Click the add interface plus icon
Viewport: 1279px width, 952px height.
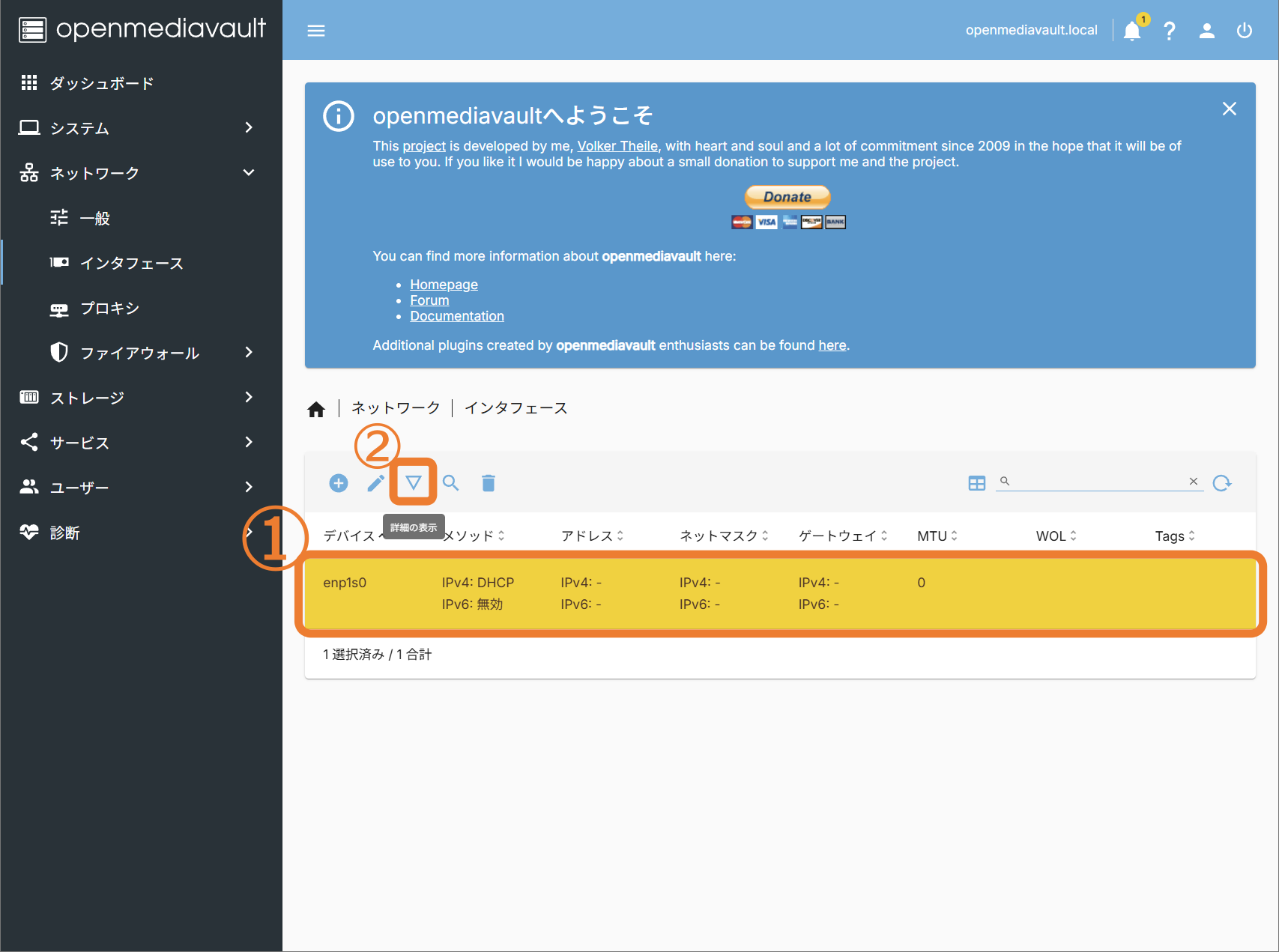coord(339,483)
